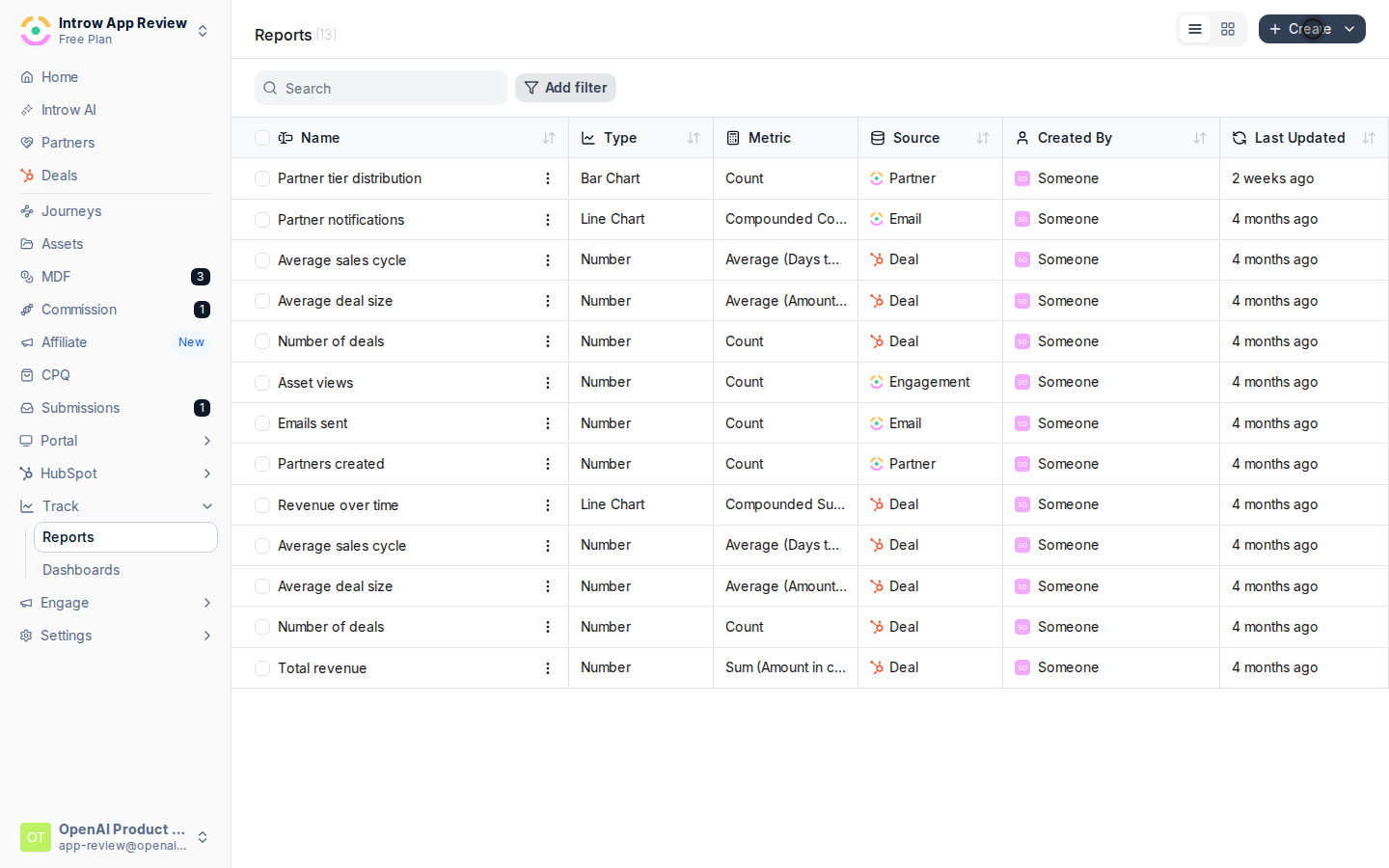Sort reports by Name column arrows
Viewport: 1389px width, 868px height.
[x=549, y=138]
